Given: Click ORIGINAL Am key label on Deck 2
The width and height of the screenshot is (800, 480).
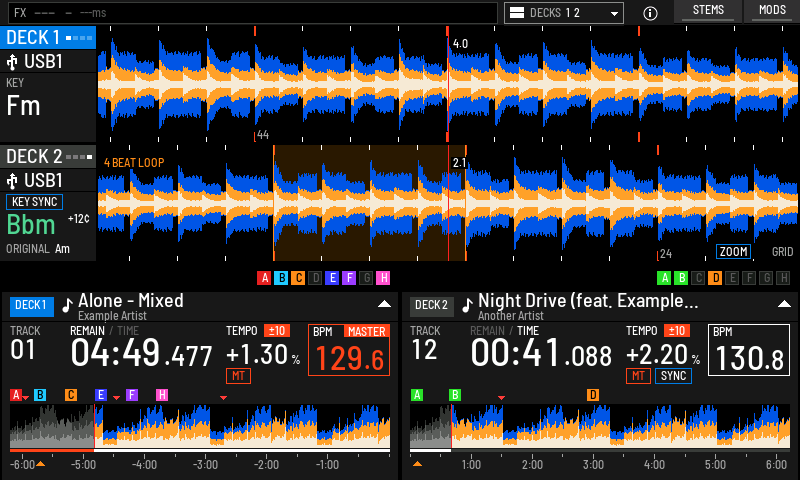Looking at the screenshot, I should tap(38, 249).
